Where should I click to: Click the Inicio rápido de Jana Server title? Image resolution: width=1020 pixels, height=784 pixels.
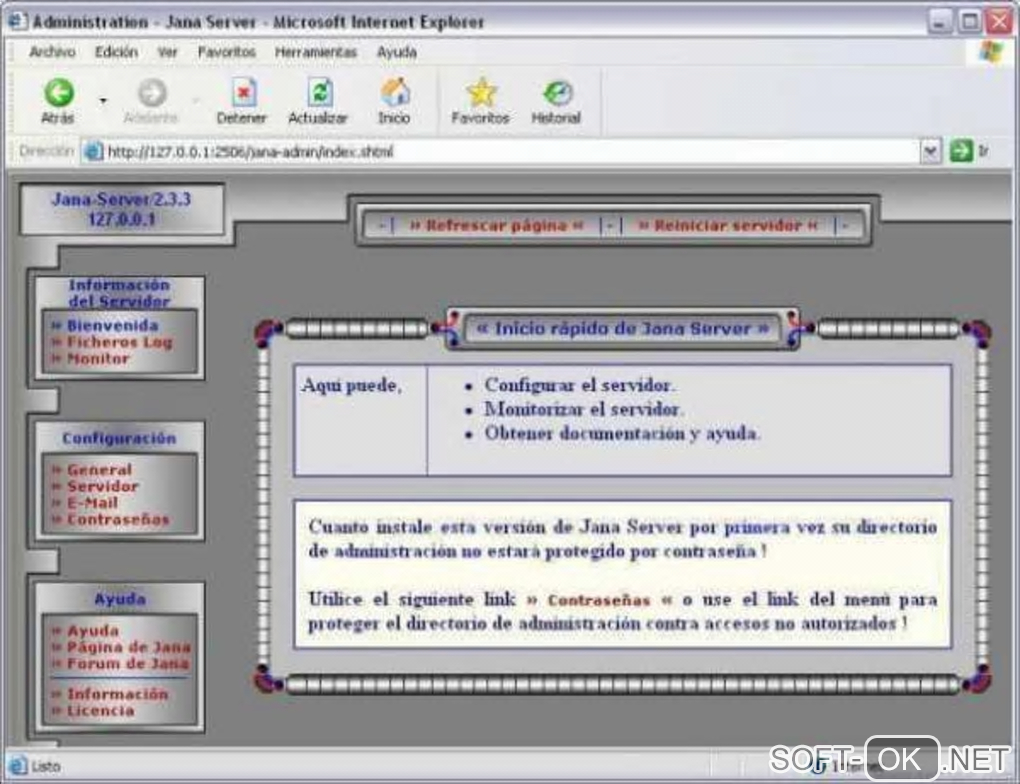tap(623, 329)
